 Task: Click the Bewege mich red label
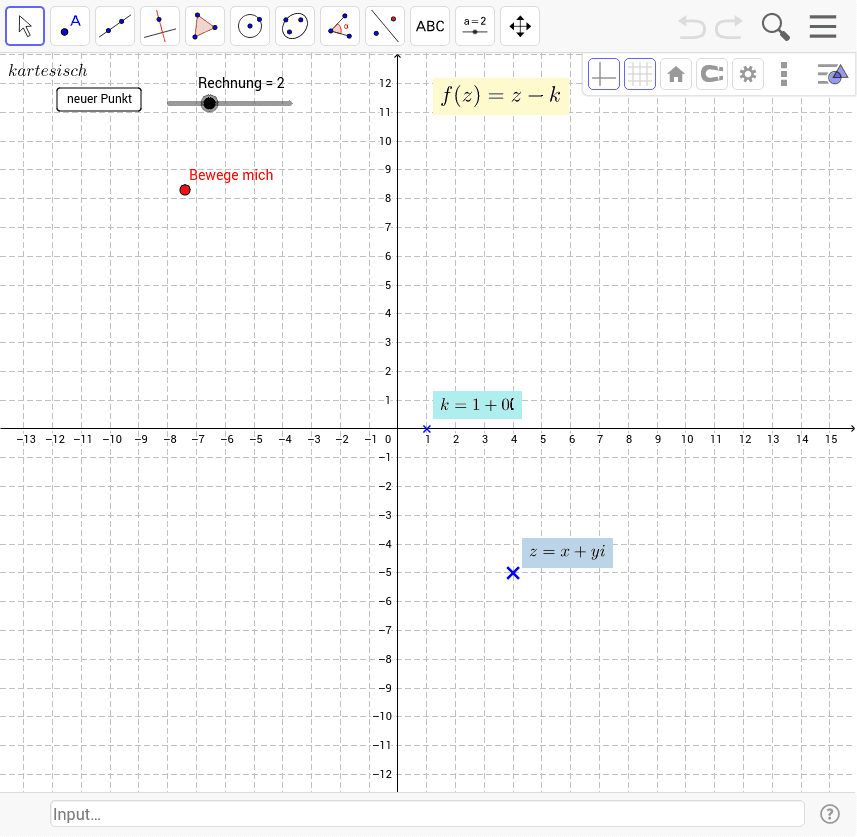[231, 175]
